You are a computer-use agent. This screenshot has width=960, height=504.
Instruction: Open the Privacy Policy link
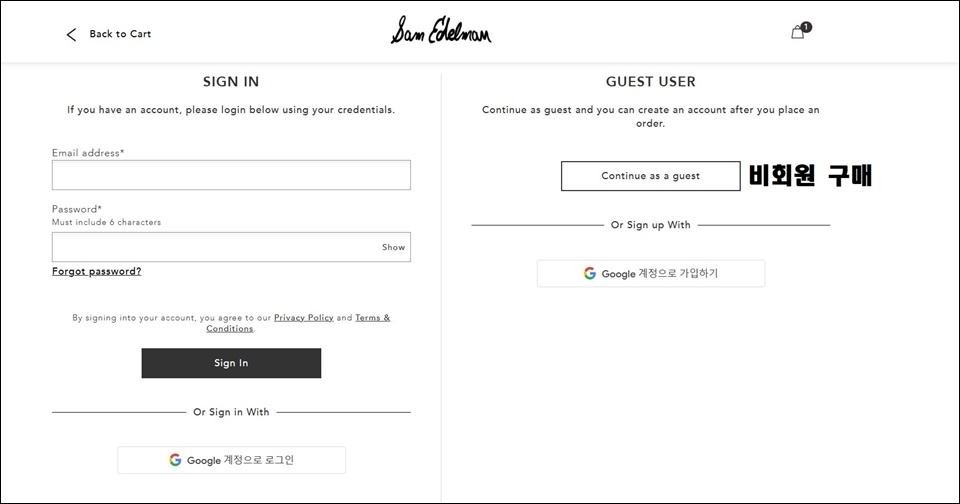point(304,318)
